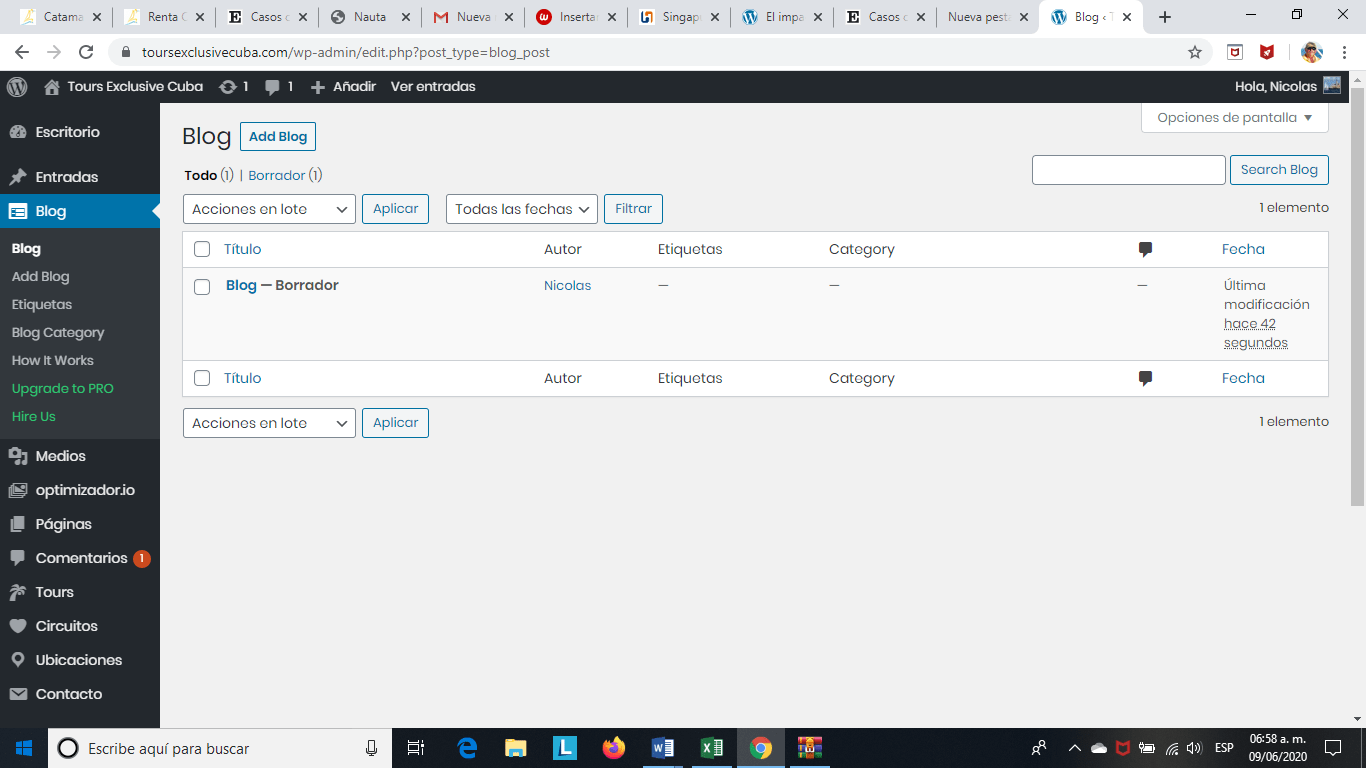This screenshot has height=768, width=1366.
Task: Switch to the Nauta browser tab
Action: pyautogui.click(x=368, y=17)
